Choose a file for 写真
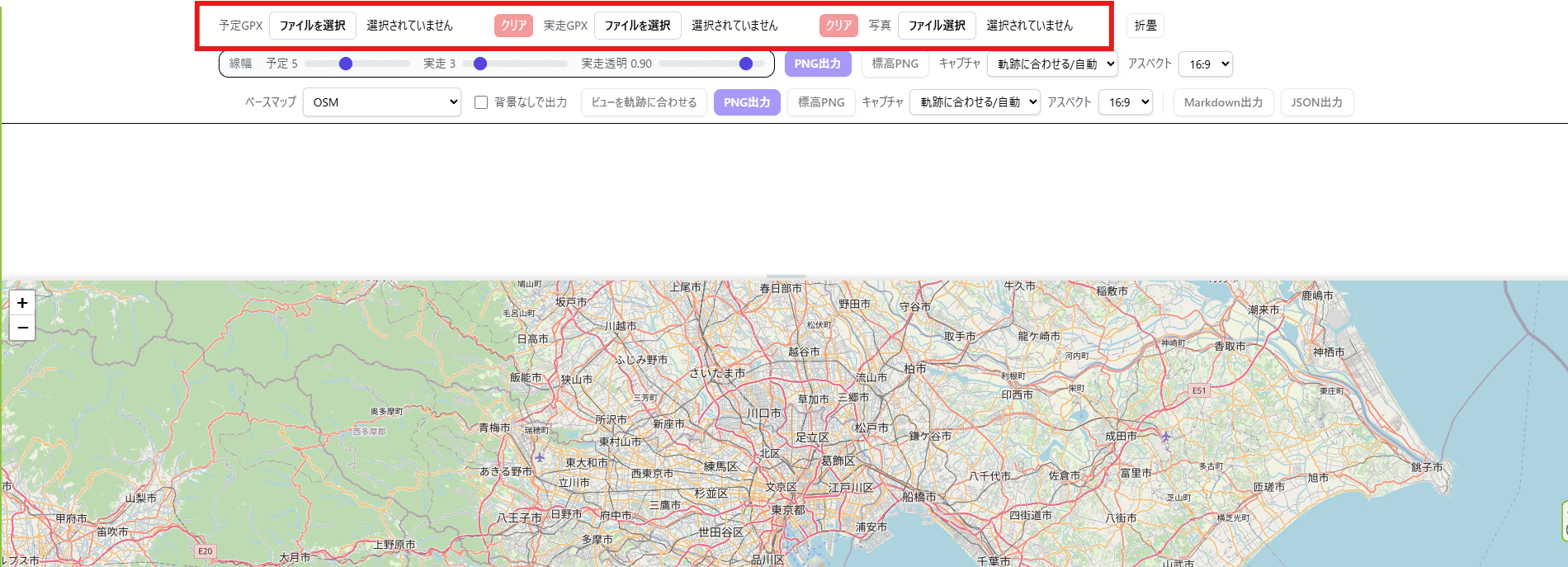1568x567 pixels. (x=937, y=26)
